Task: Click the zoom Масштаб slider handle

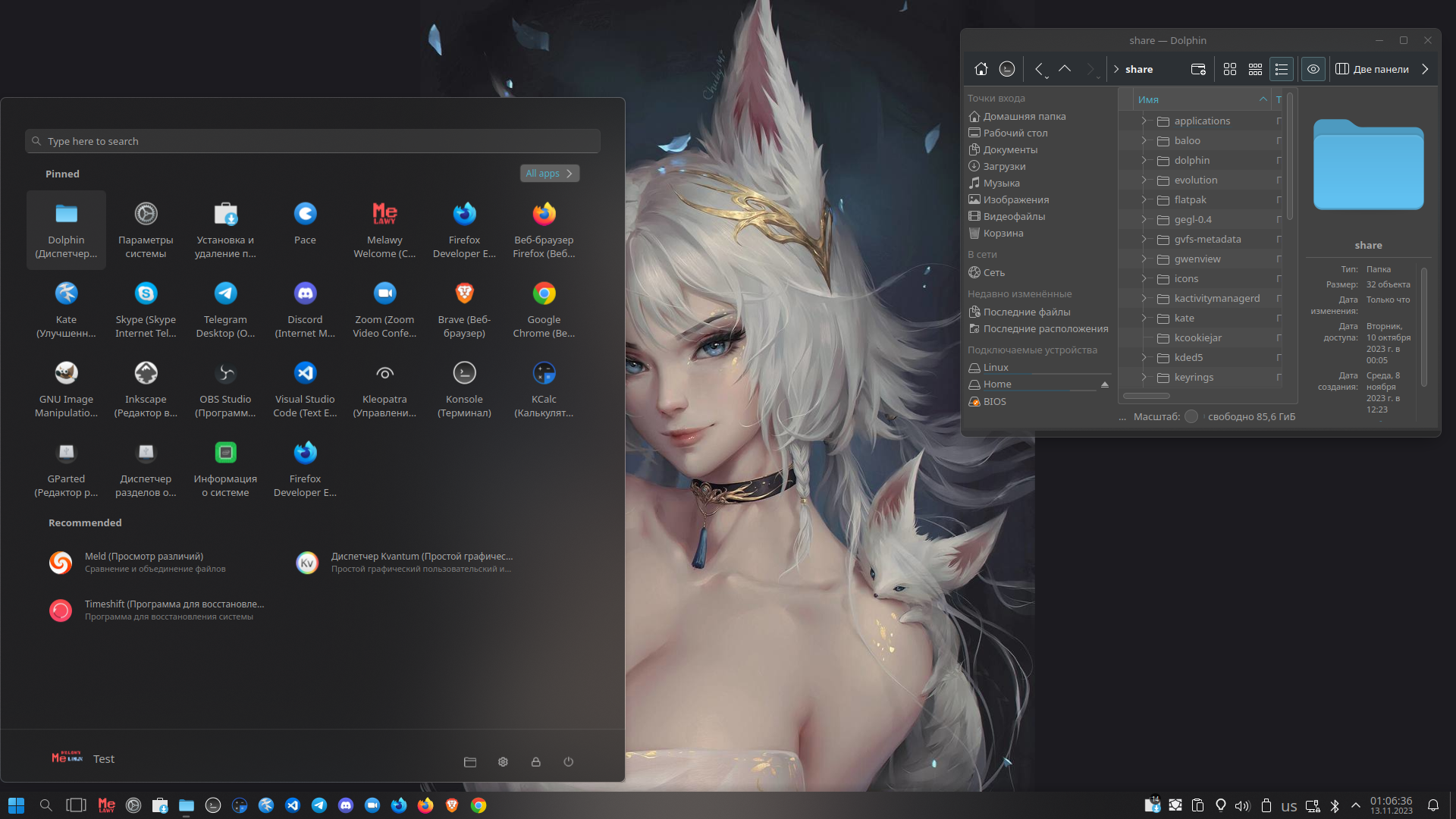Action: coord(1191,416)
